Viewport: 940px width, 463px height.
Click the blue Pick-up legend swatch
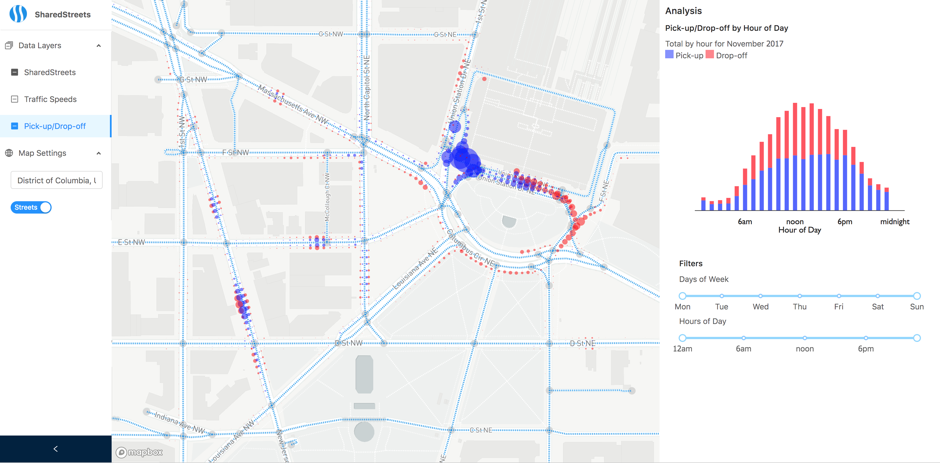click(x=670, y=55)
